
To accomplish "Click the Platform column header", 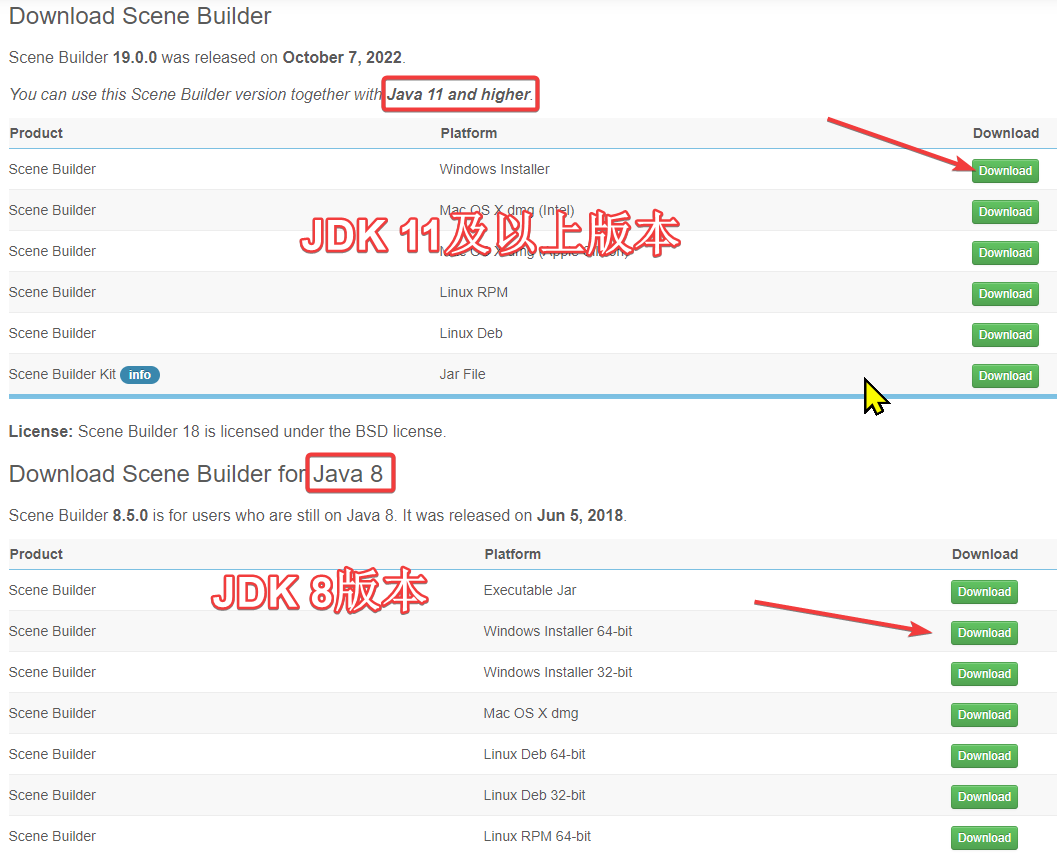I will click(x=466, y=132).
